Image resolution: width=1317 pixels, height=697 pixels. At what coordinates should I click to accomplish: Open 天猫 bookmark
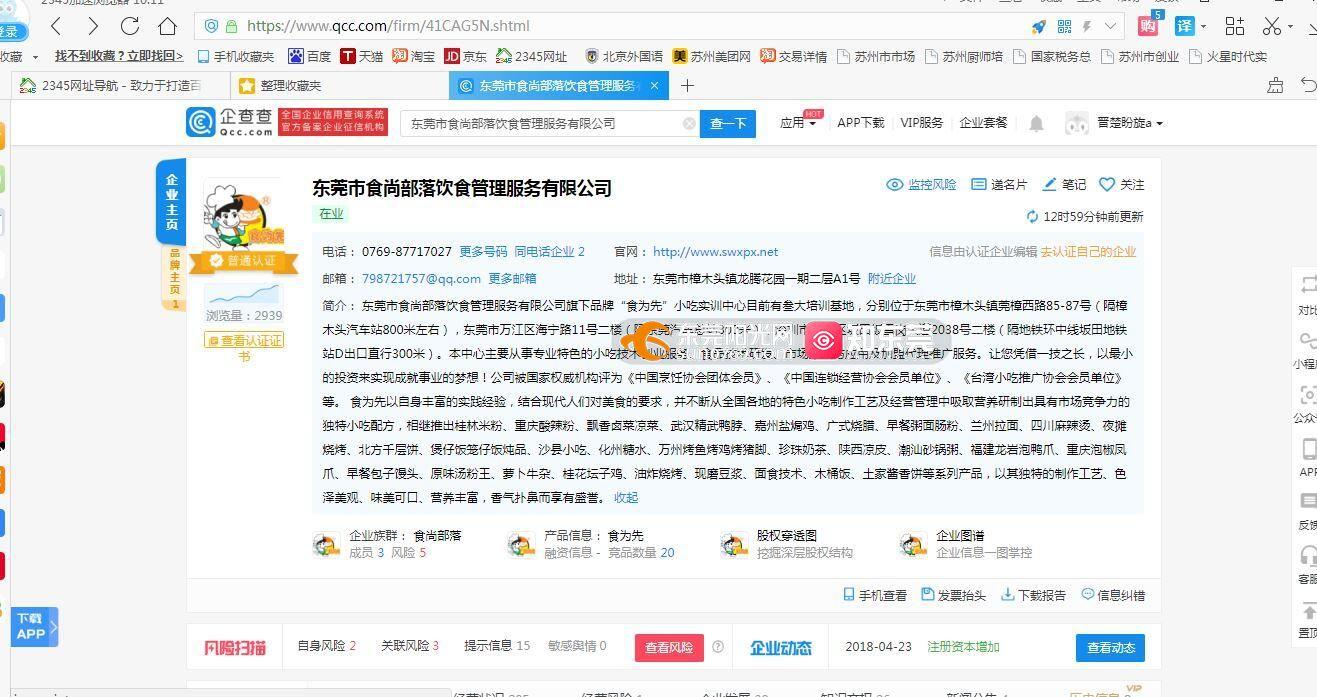click(x=362, y=56)
